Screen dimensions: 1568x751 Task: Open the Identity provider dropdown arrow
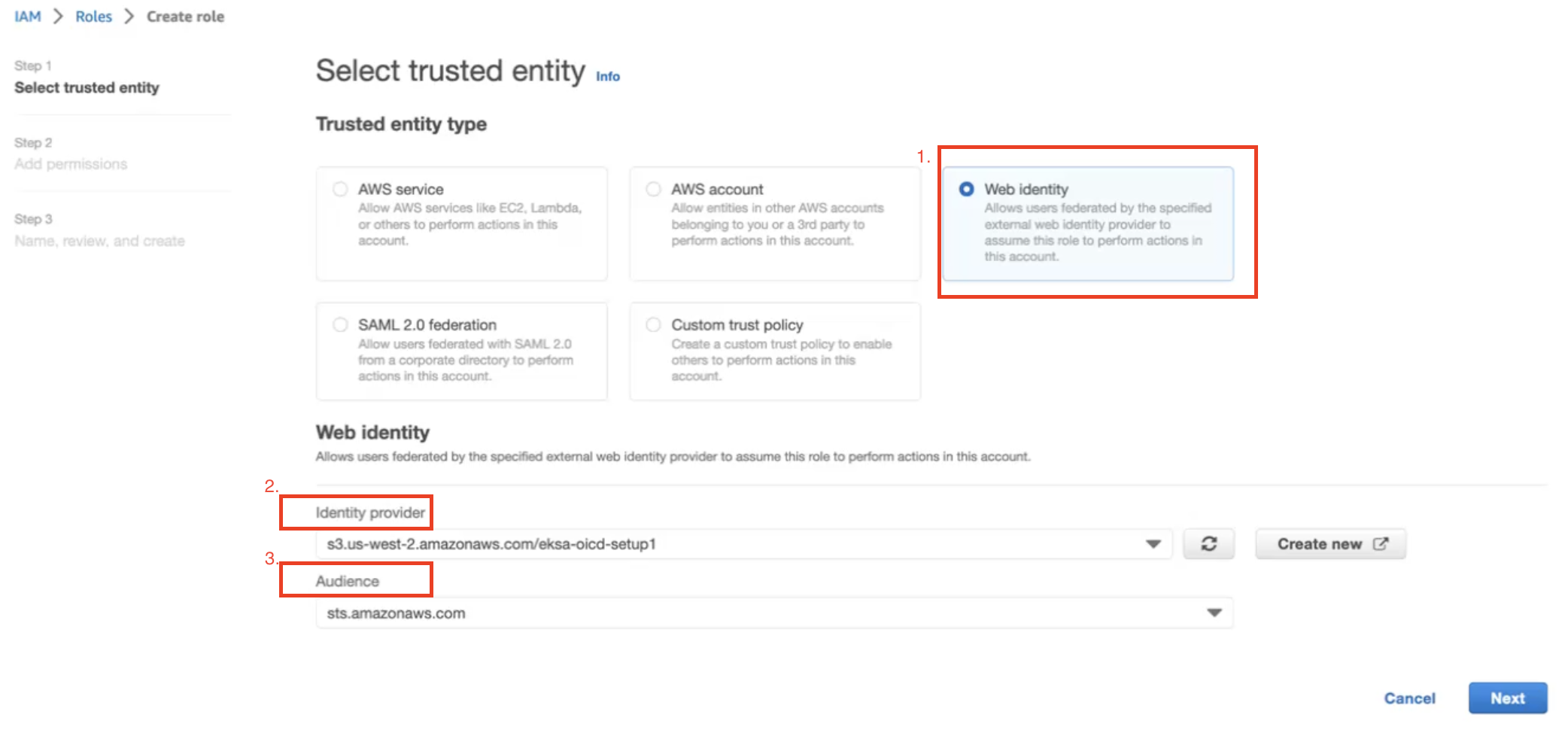1153,543
